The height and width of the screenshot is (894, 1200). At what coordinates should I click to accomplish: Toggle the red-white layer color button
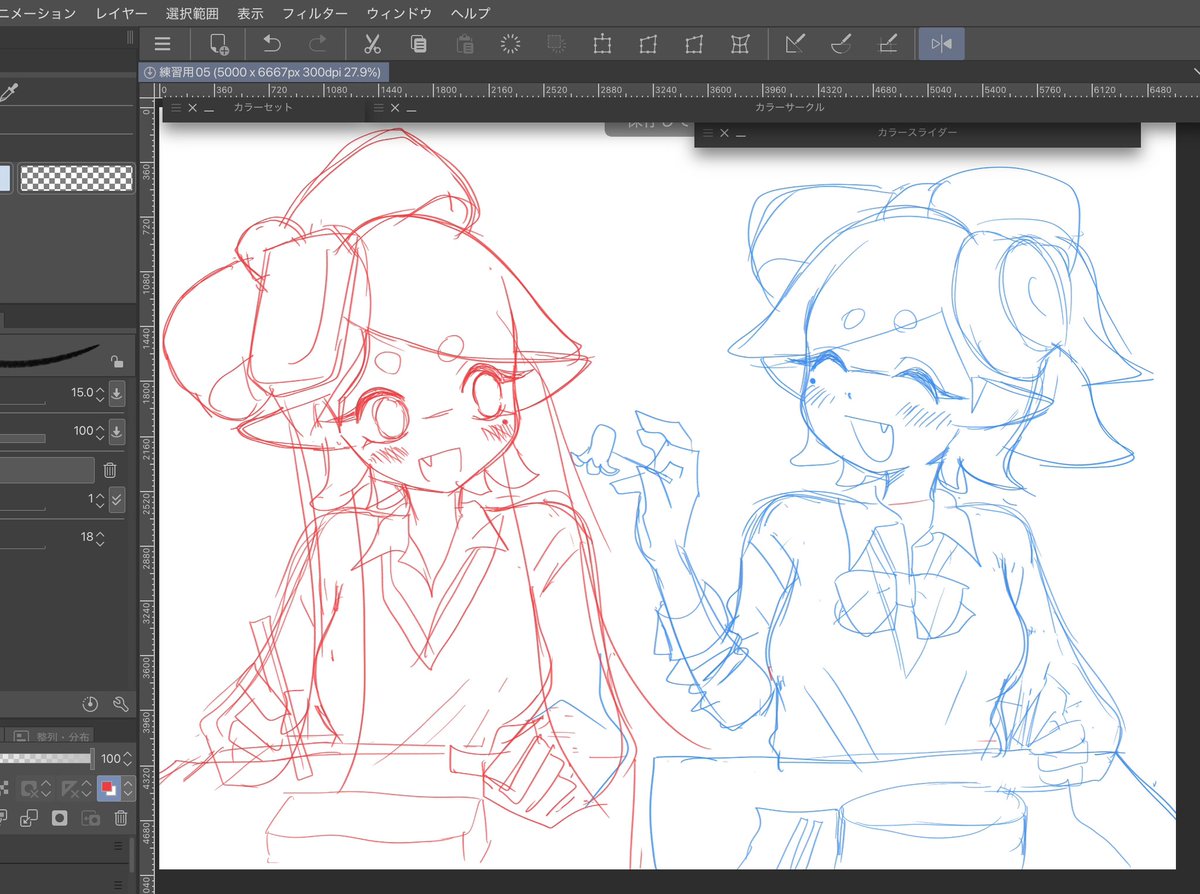pos(108,788)
